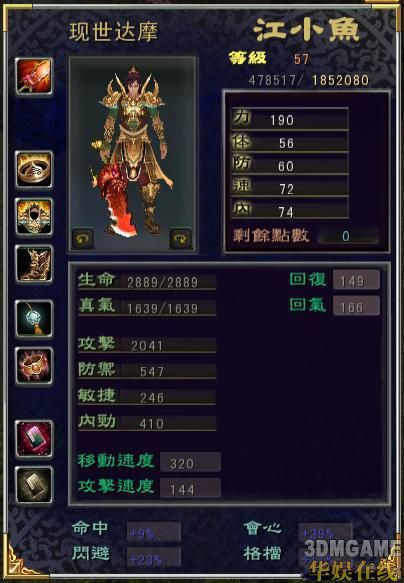Click the 防 defense stat showing 60
Screen dimensions: 404x583
click(x=289, y=164)
